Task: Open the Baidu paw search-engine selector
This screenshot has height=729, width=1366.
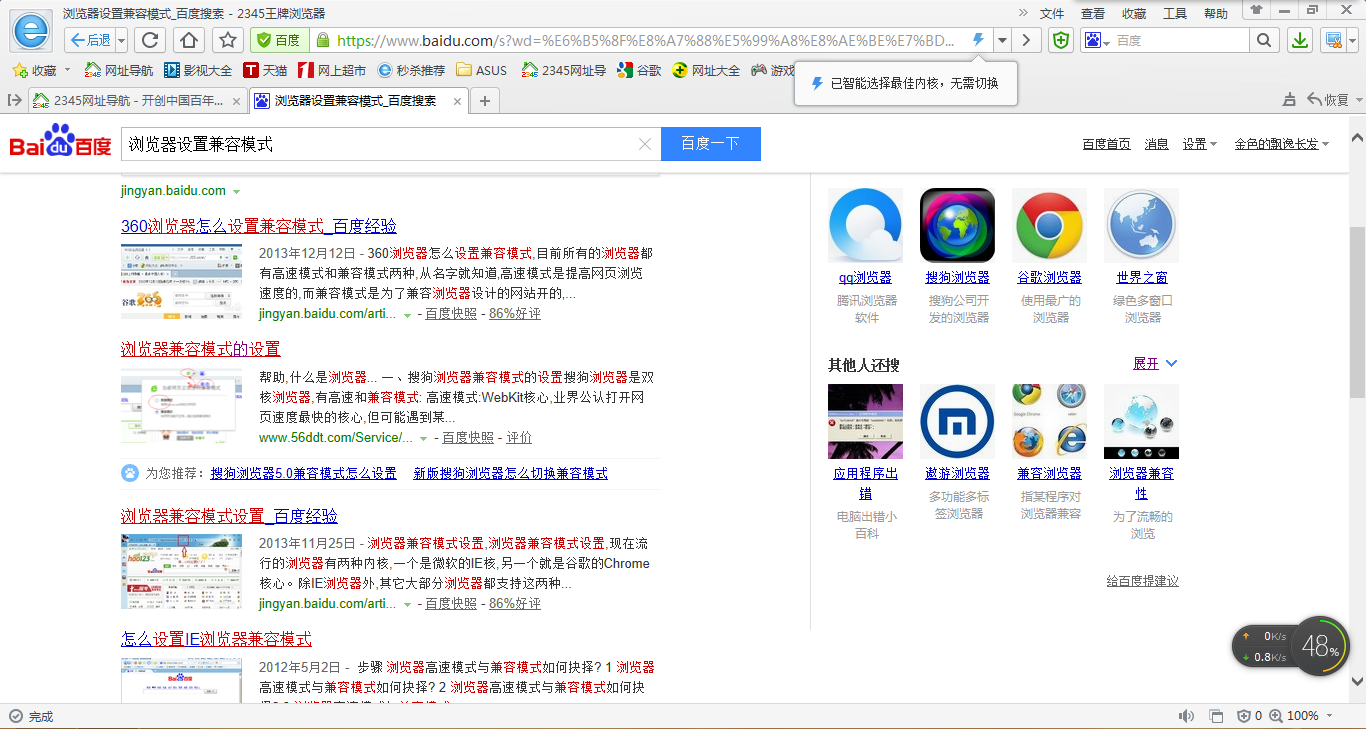Action: pos(1098,41)
